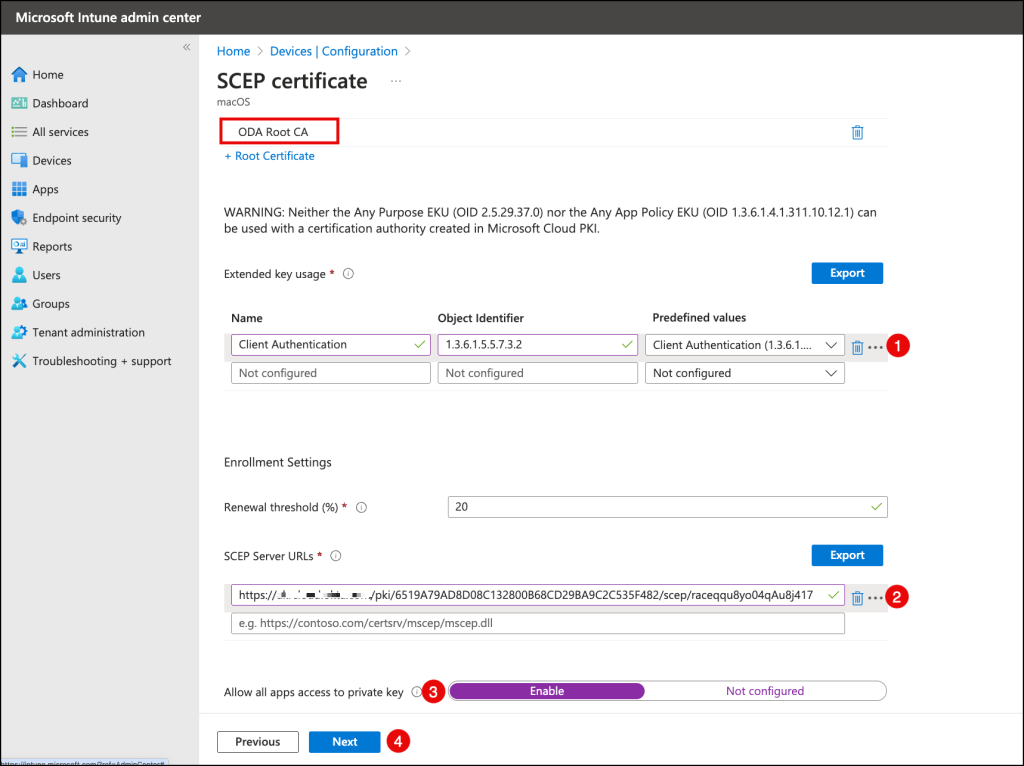The width and height of the screenshot is (1024, 766).
Task: Export the Extended key usage list
Action: click(846, 273)
